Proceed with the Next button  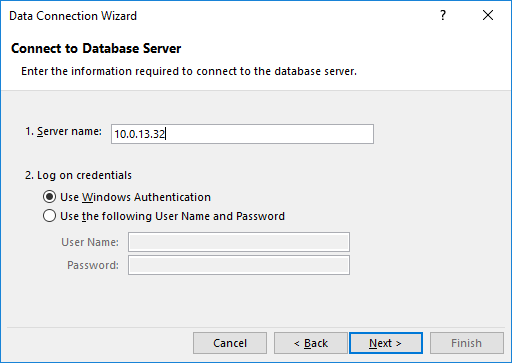[x=386, y=343]
